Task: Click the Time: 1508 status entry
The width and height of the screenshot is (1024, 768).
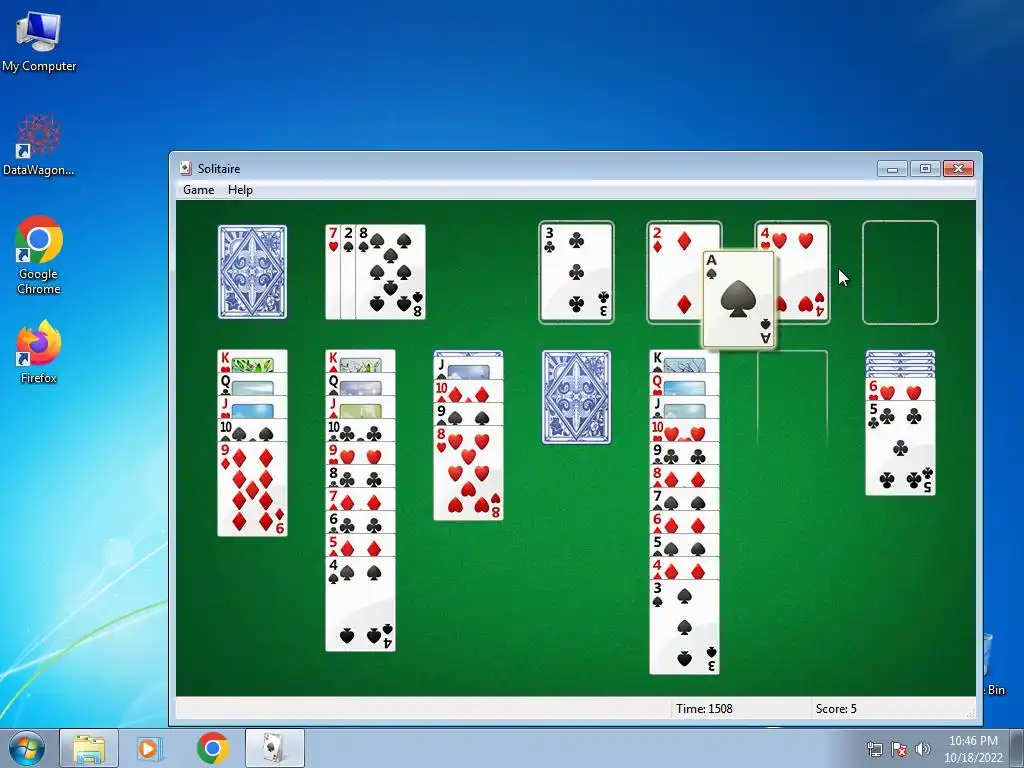Action: click(x=704, y=709)
